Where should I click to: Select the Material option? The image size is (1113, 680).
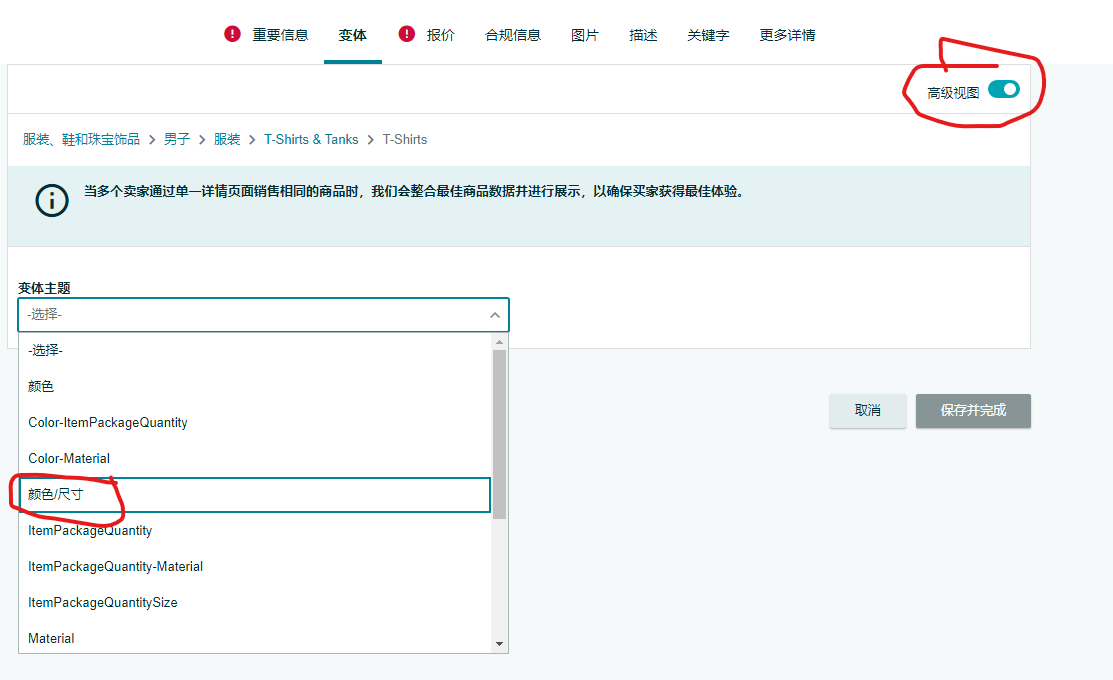pos(255,638)
